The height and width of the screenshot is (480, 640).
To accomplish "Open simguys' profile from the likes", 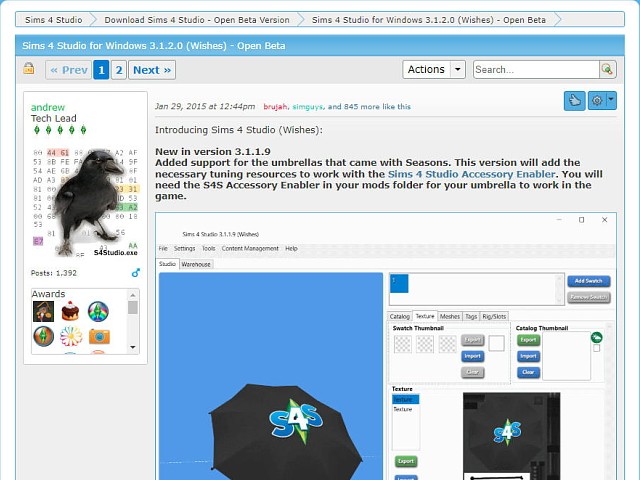I will click(307, 107).
